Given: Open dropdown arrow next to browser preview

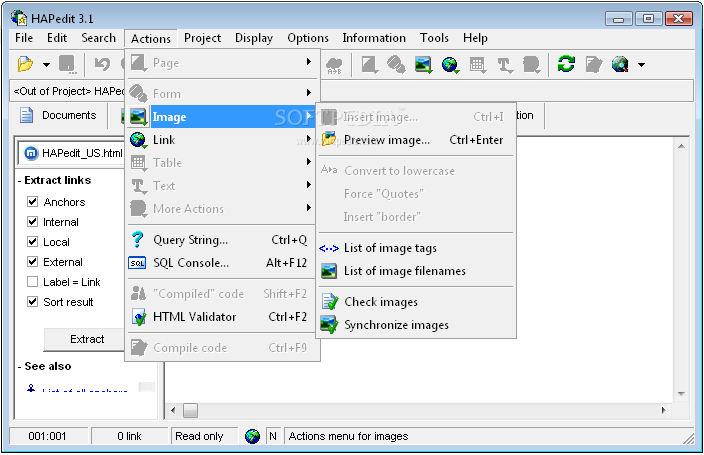Looking at the screenshot, I should [x=642, y=65].
